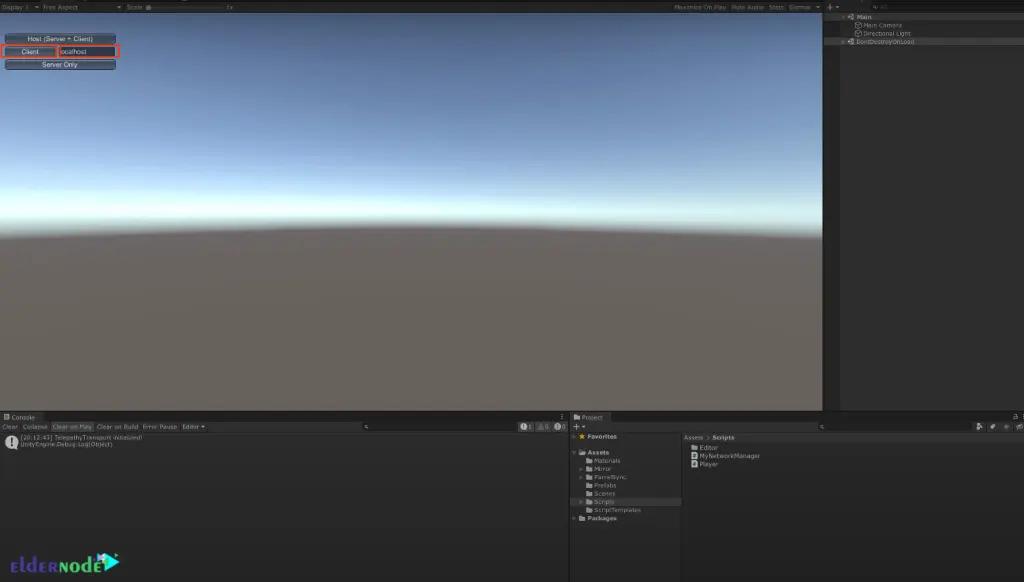Toggle Clear on Play in Console

click(72, 427)
